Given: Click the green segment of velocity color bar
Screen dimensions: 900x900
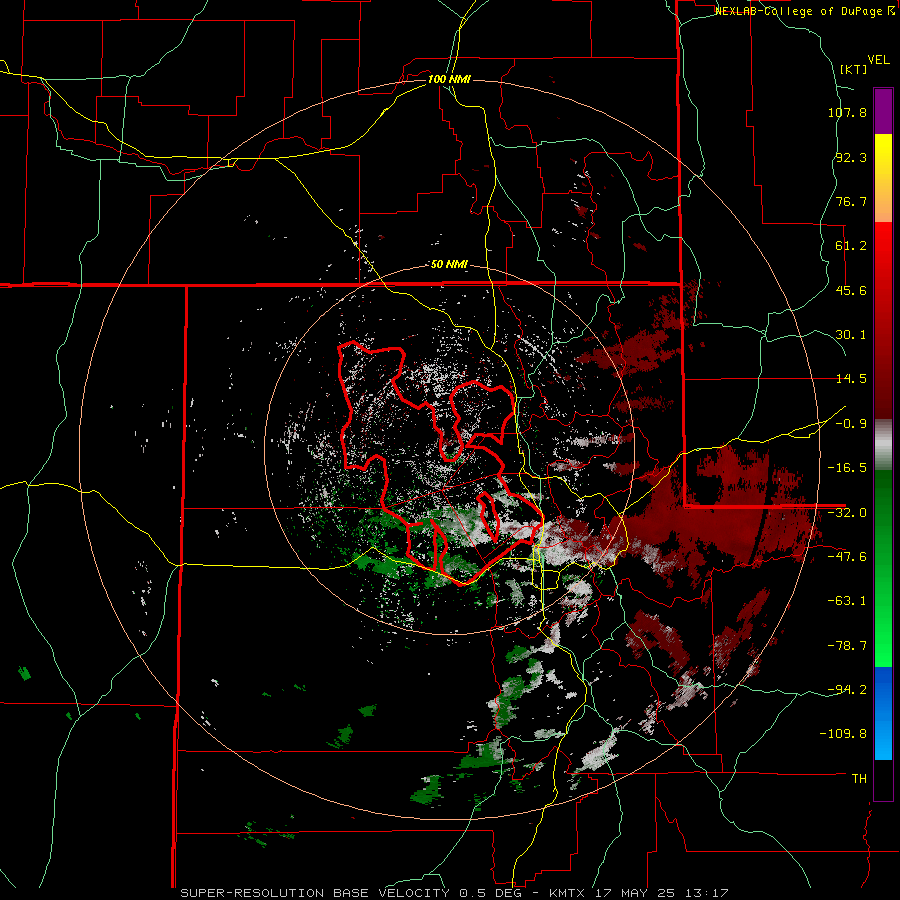Looking at the screenshot, I should [x=883, y=568].
